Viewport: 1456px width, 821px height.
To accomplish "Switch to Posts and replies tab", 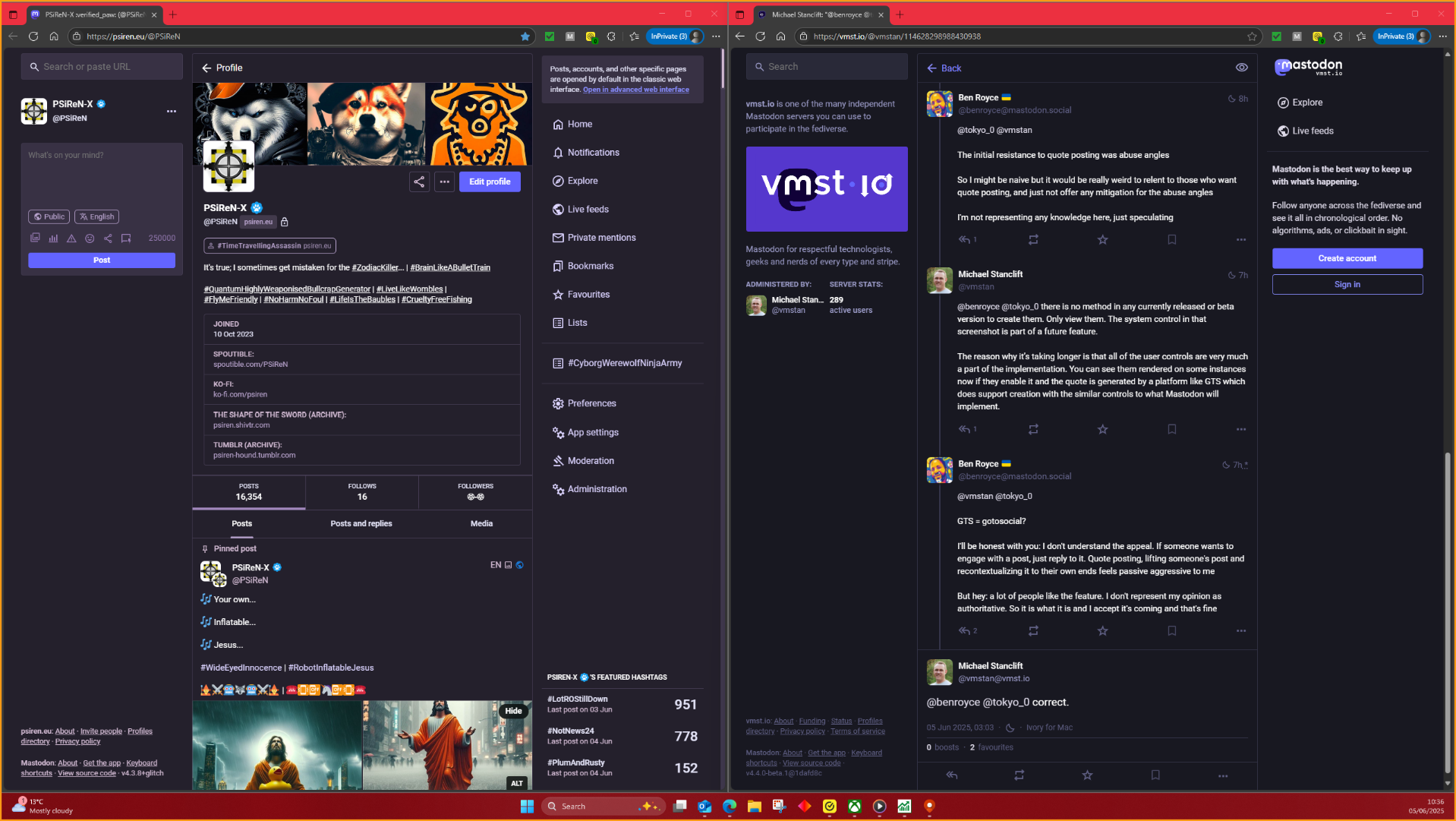I will (x=361, y=524).
